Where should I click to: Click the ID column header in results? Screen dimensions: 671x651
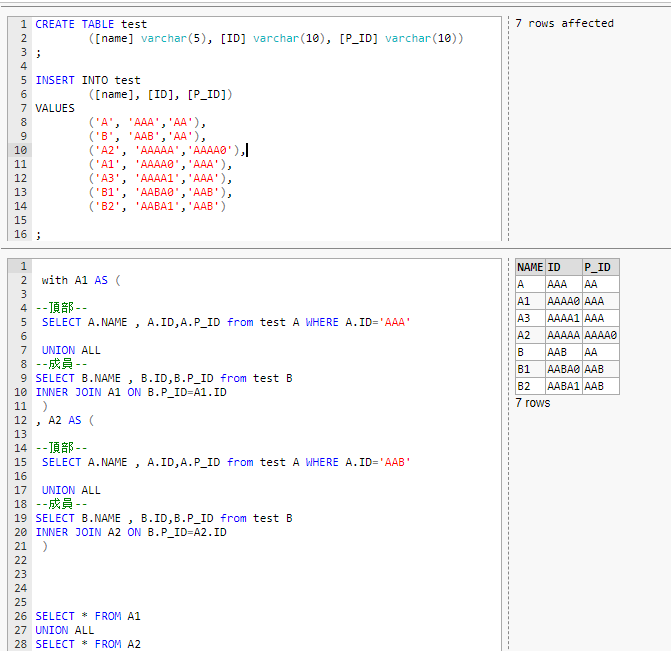(564, 268)
